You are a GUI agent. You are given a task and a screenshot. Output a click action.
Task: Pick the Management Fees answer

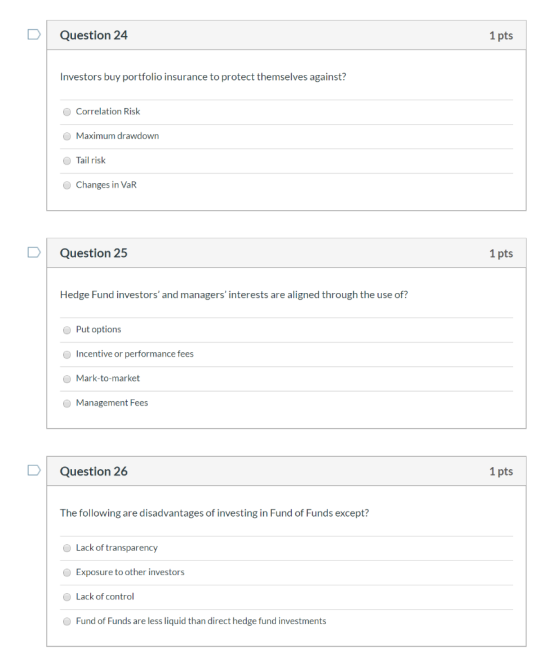pos(67,403)
